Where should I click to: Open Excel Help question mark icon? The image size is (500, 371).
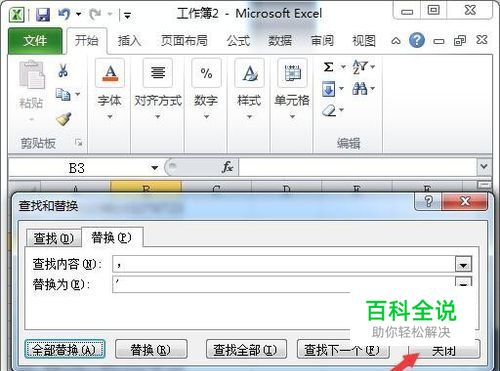[417, 40]
